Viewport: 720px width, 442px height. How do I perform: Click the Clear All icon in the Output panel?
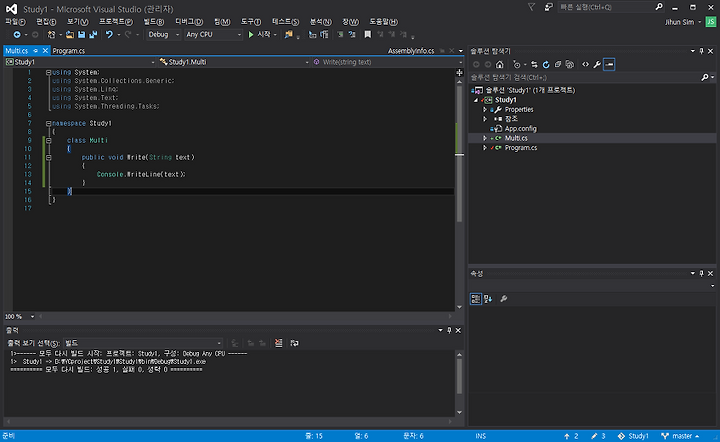click(278, 343)
